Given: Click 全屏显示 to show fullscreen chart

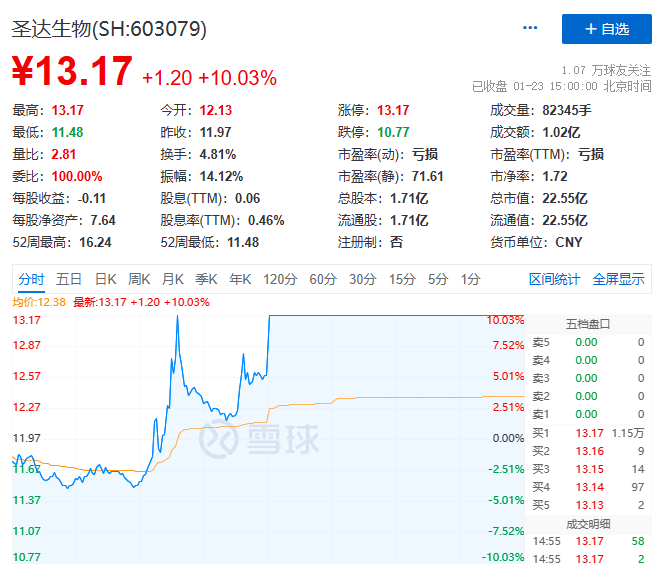Looking at the screenshot, I should (x=618, y=279).
